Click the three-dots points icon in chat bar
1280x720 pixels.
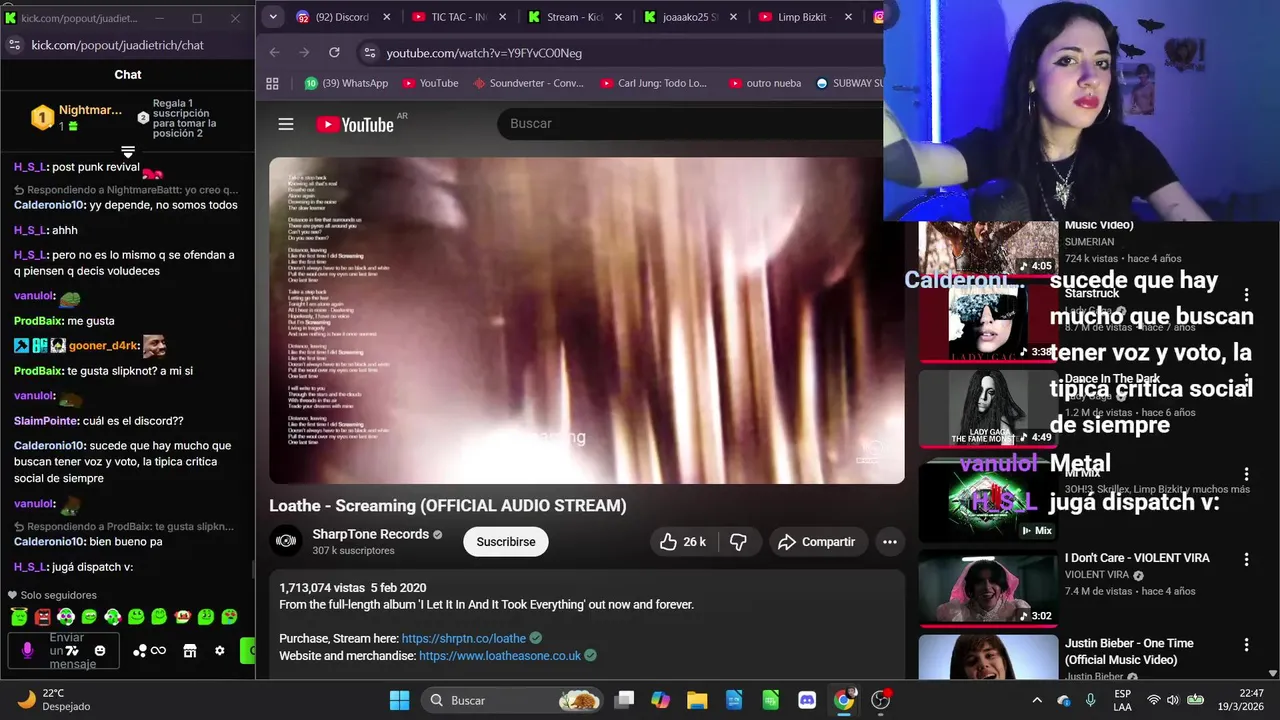tap(140, 651)
